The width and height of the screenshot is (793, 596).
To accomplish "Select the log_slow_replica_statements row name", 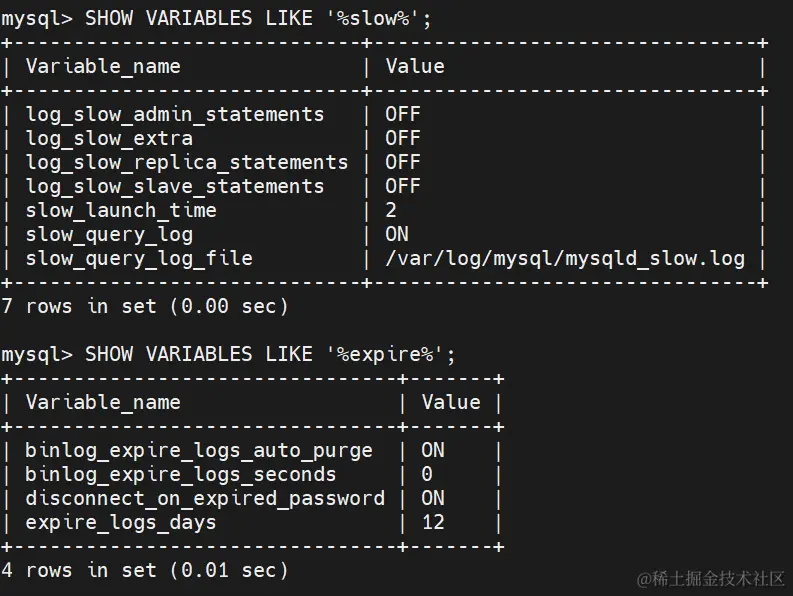I will [x=187, y=163].
